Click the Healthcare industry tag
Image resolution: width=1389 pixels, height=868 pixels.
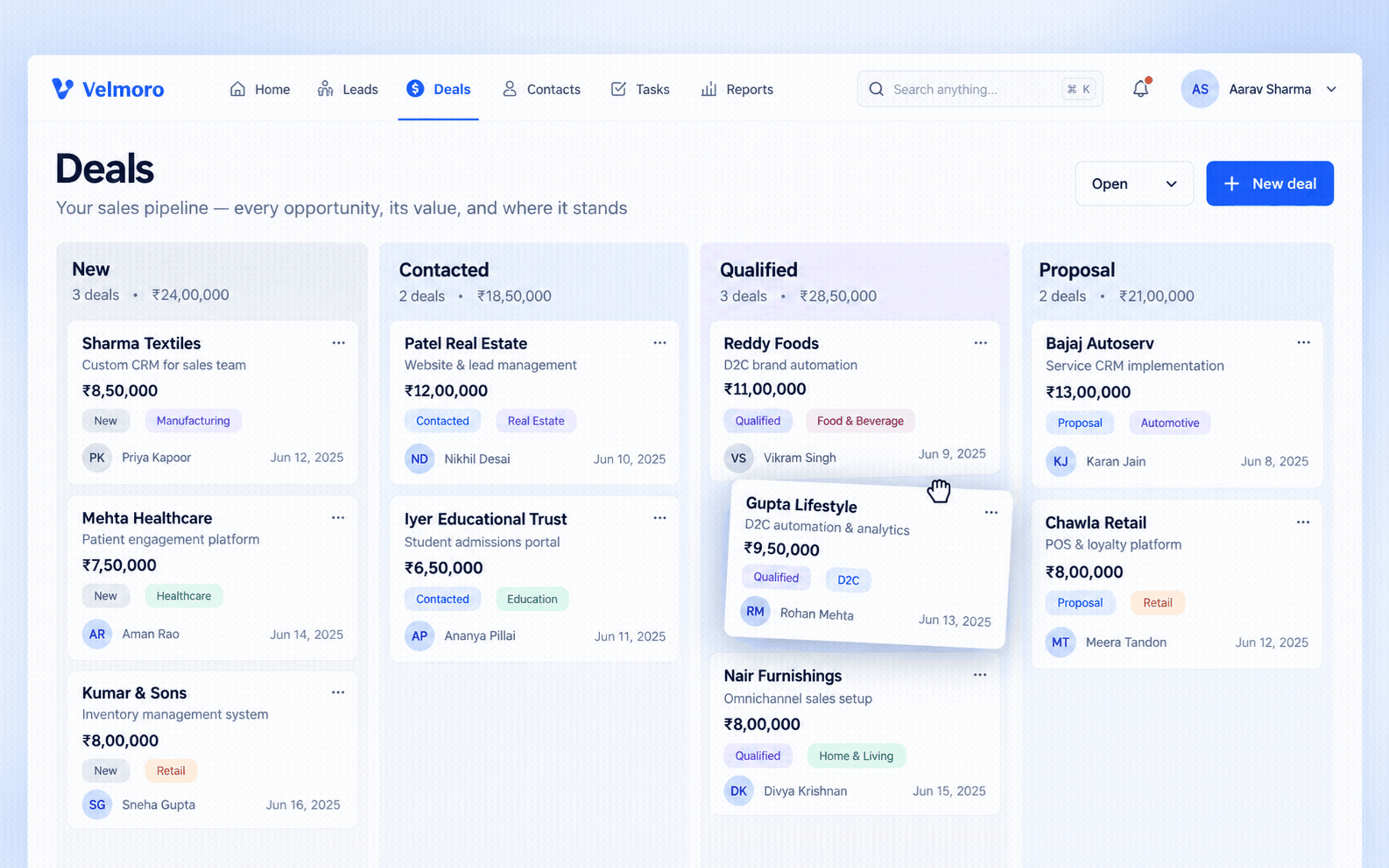coord(184,596)
